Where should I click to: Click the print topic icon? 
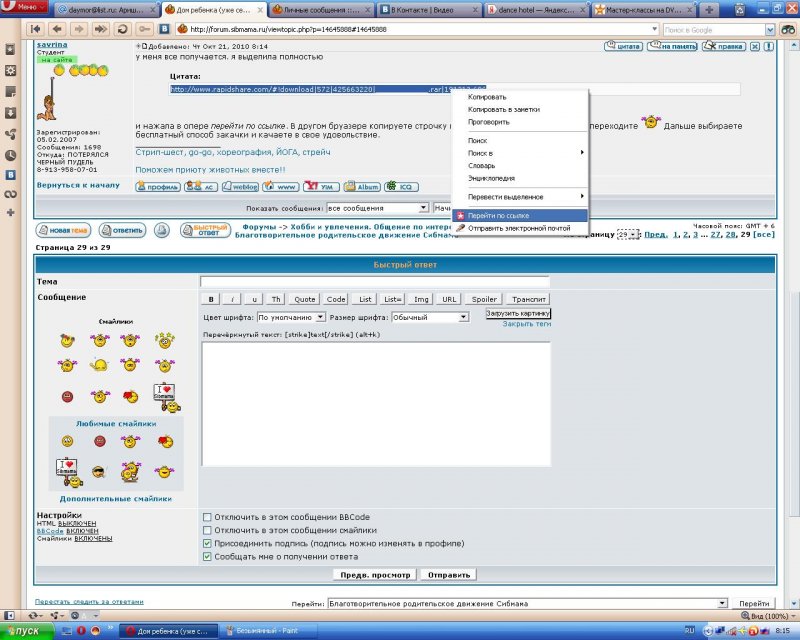click(162, 230)
